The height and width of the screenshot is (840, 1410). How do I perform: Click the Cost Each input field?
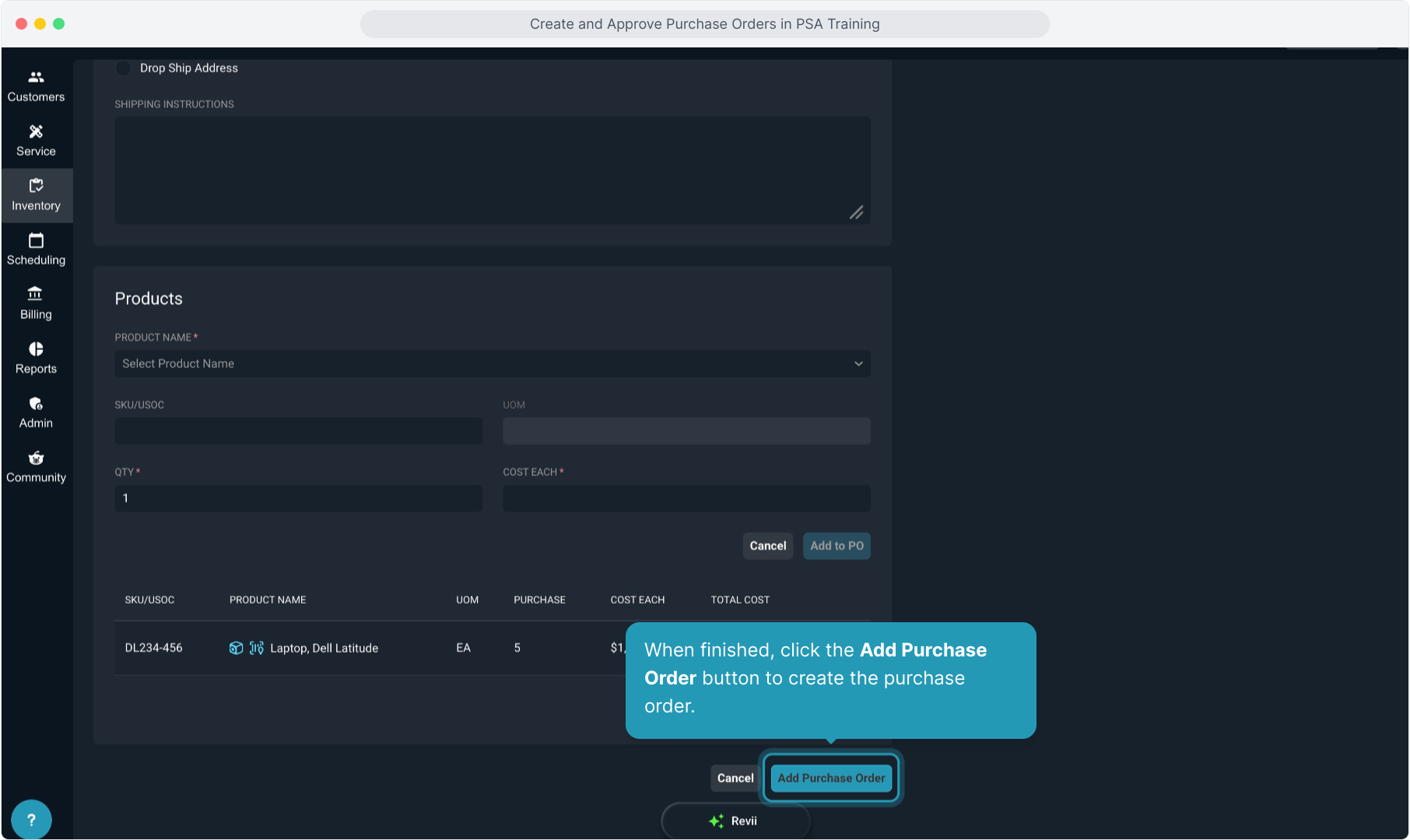(686, 499)
